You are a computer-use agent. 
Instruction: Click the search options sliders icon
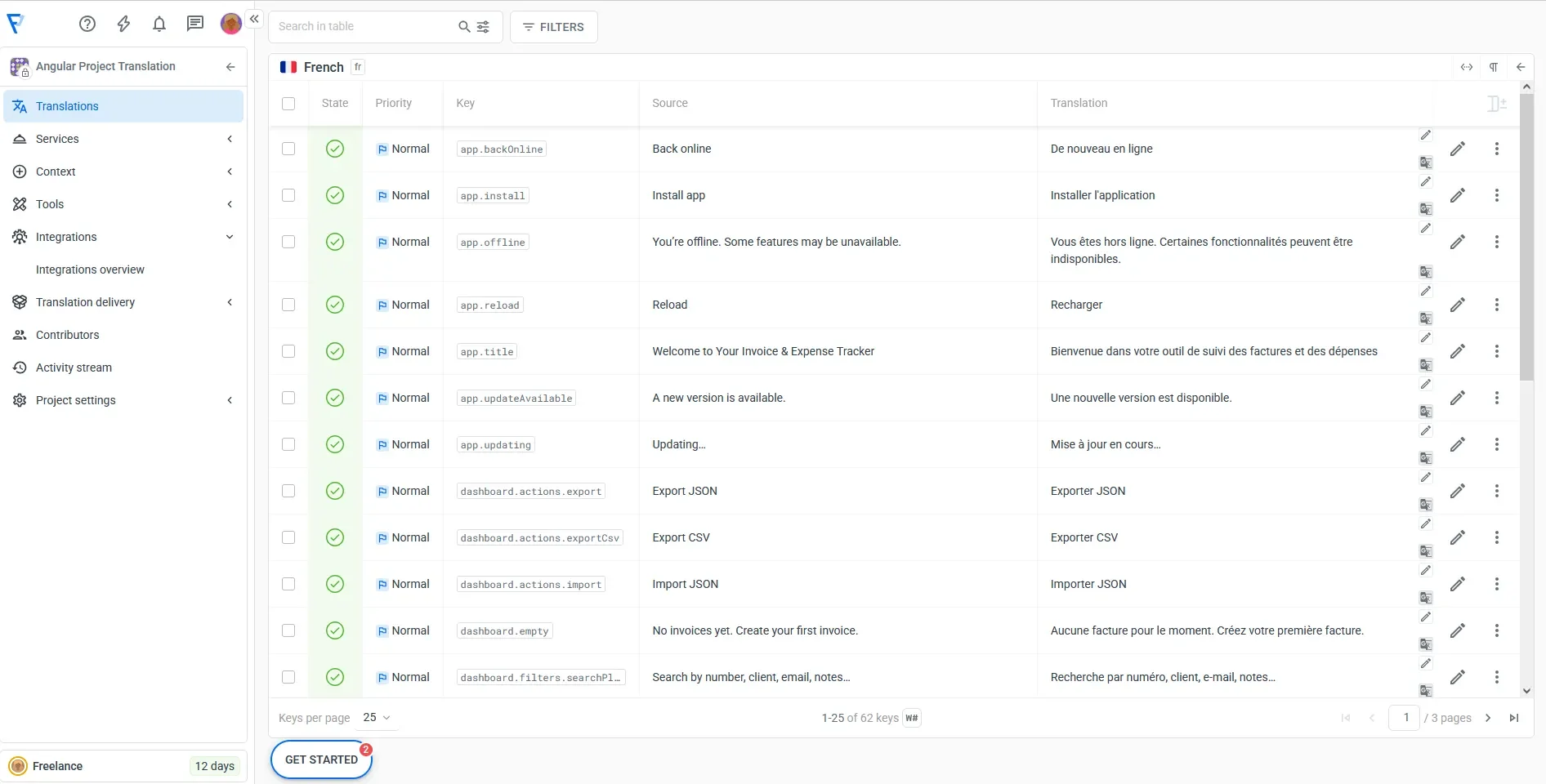point(484,27)
